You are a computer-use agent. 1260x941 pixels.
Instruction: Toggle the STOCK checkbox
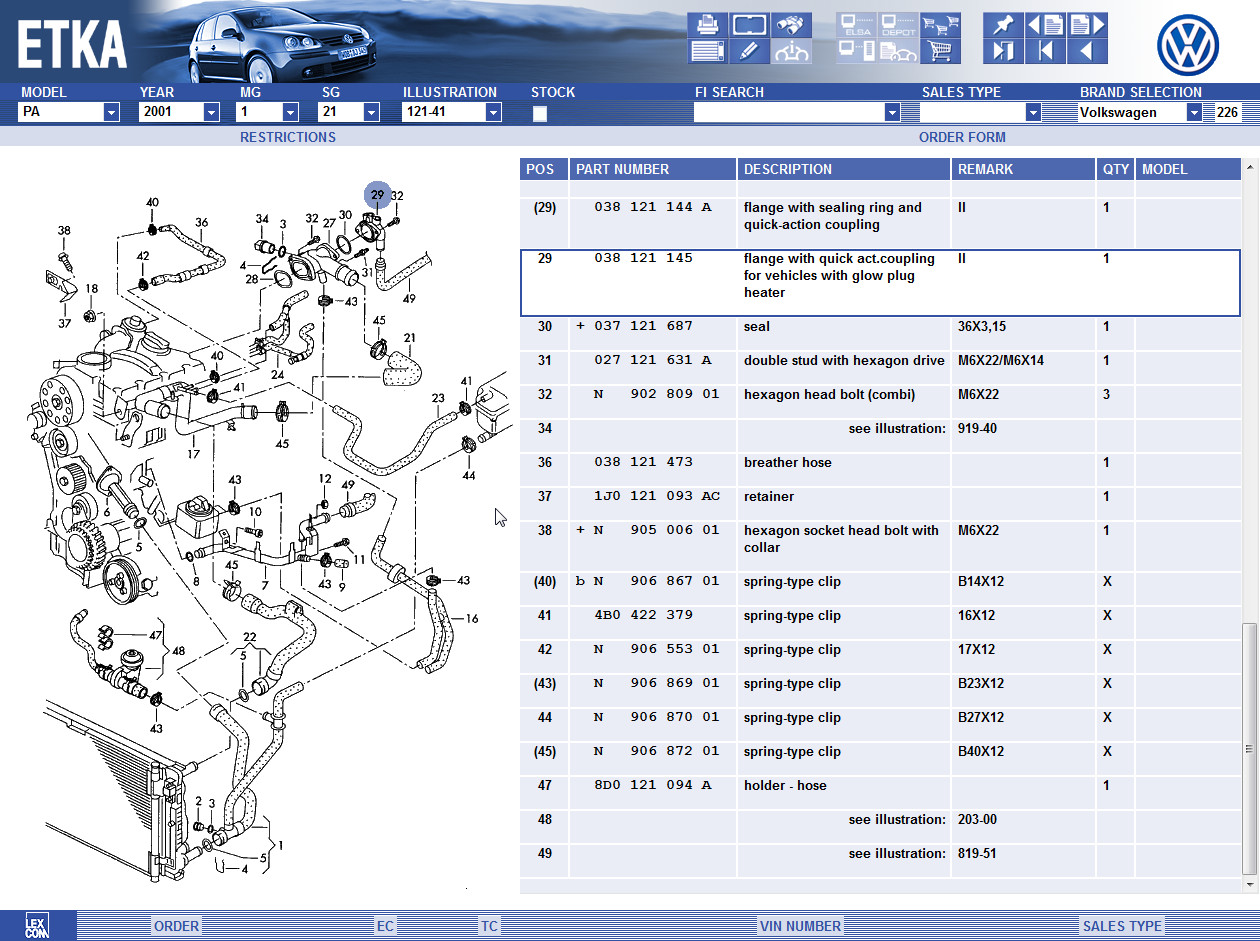[x=540, y=113]
